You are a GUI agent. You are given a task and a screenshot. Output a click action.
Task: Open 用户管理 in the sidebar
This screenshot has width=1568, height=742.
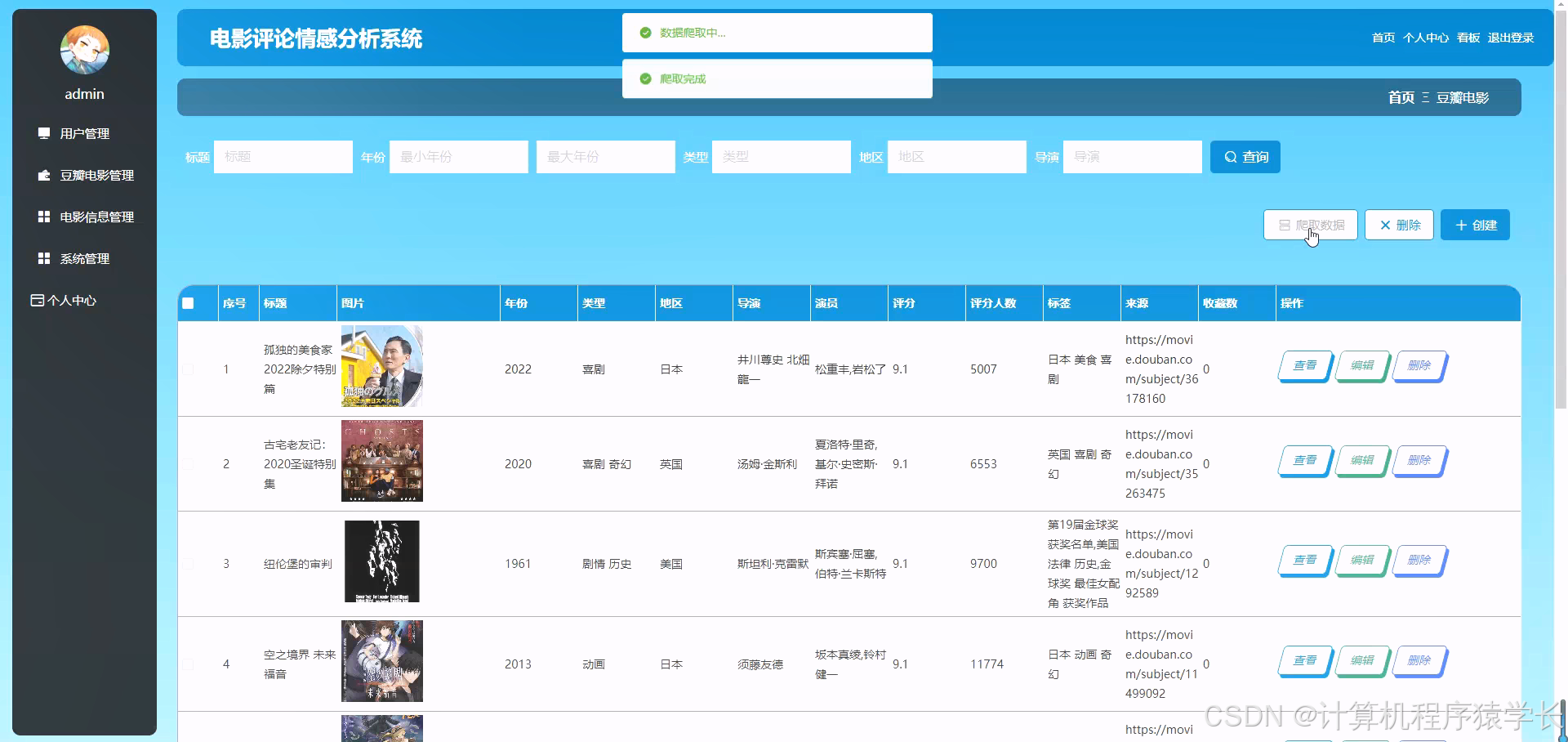(84, 133)
